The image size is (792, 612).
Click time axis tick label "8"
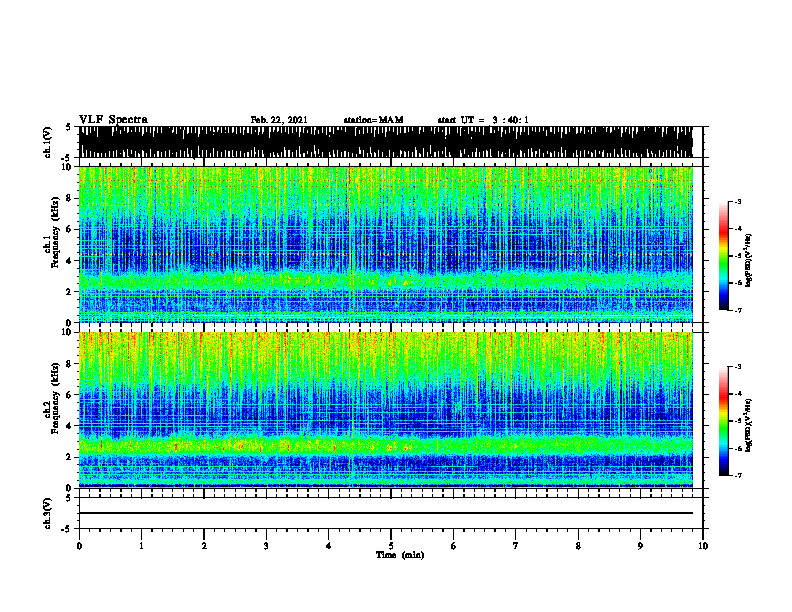(578, 546)
